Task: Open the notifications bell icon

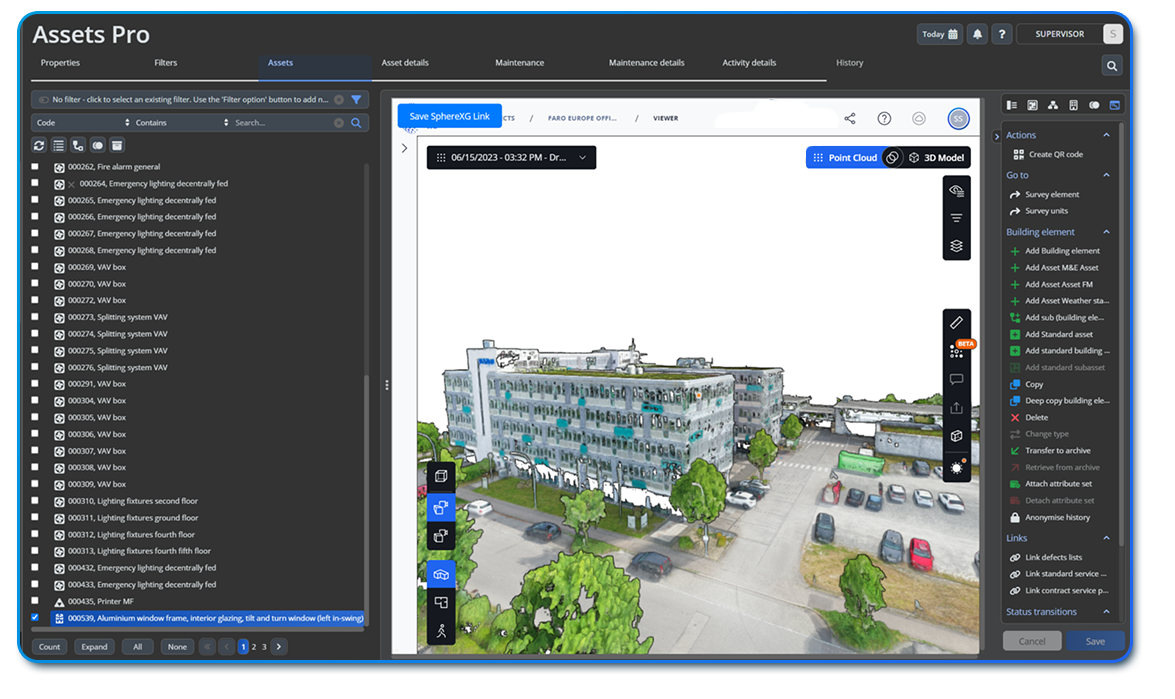Action: (x=977, y=34)
